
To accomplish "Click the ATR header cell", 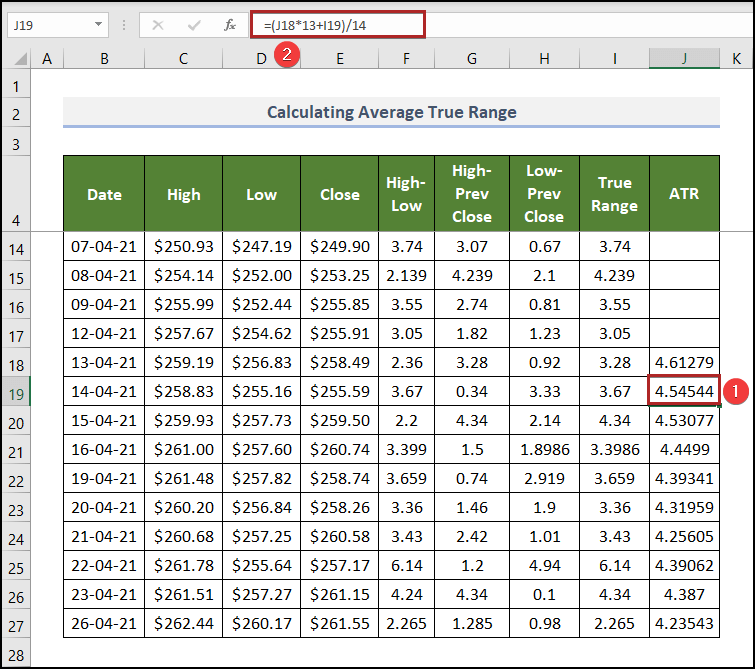I will click(684, 194).
